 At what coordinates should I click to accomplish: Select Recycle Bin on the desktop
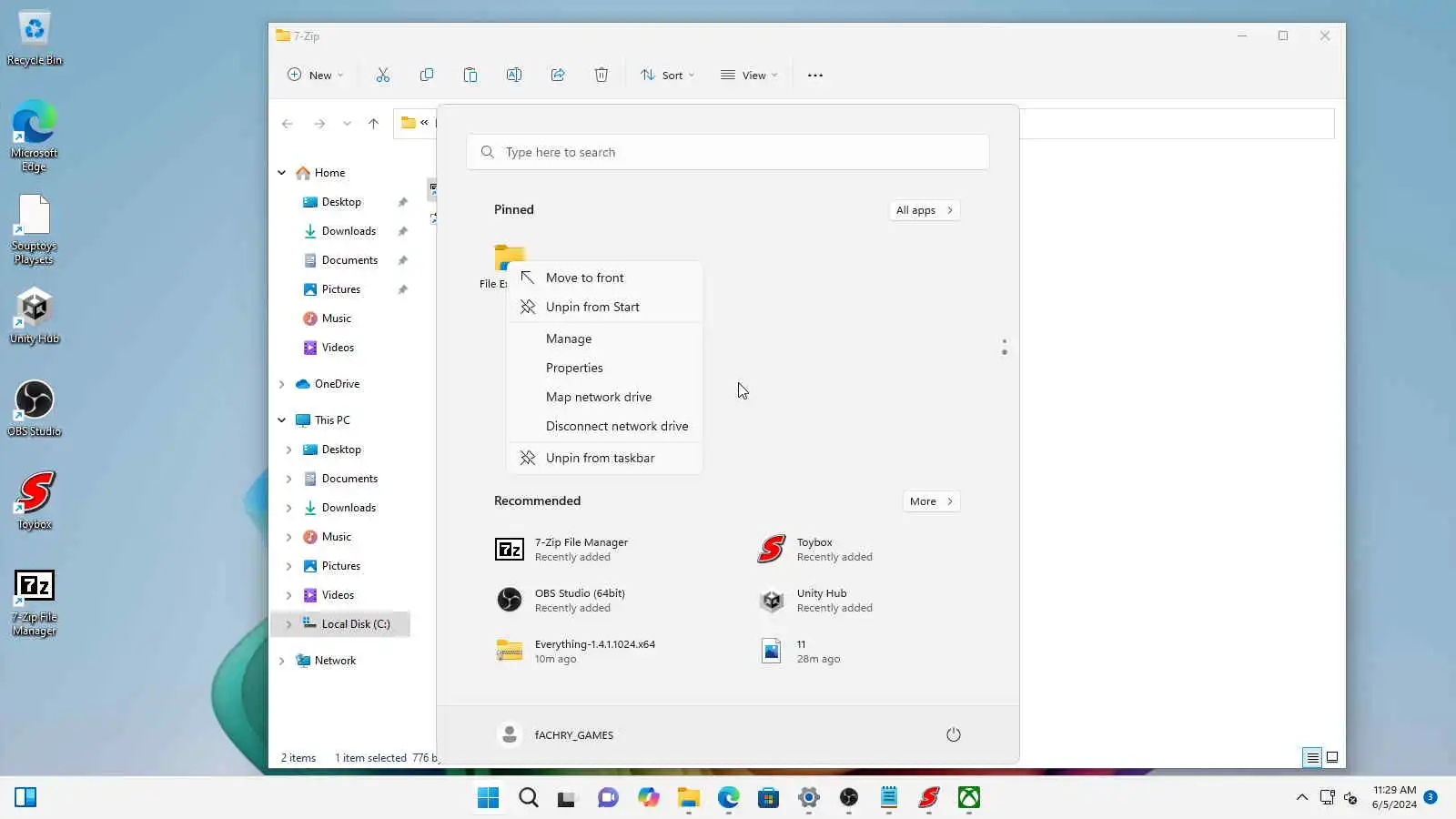(35, 39)
